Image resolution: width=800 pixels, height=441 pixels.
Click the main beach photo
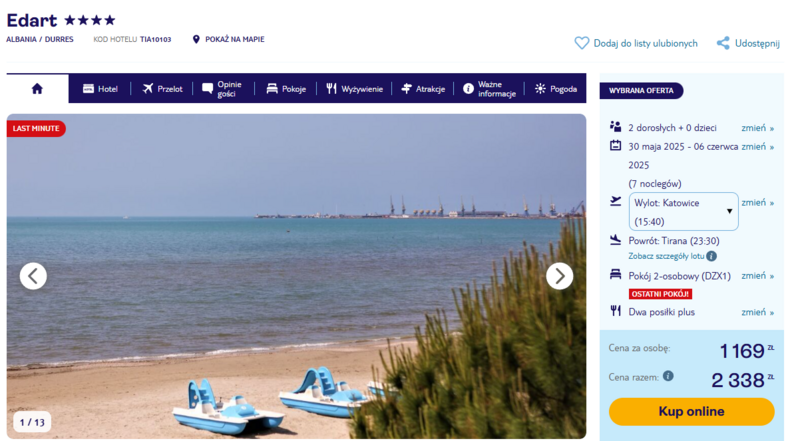[296, 276]
